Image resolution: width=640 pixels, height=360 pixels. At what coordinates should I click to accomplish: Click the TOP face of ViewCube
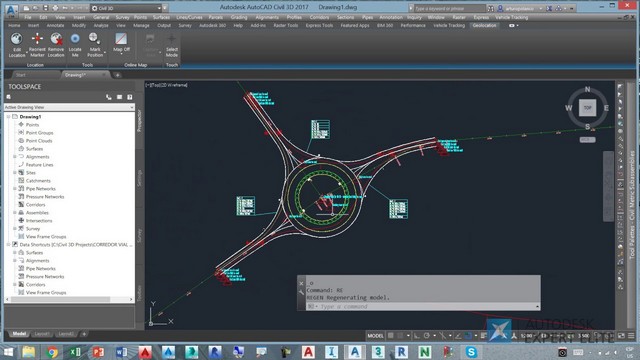tap(587, 108)
